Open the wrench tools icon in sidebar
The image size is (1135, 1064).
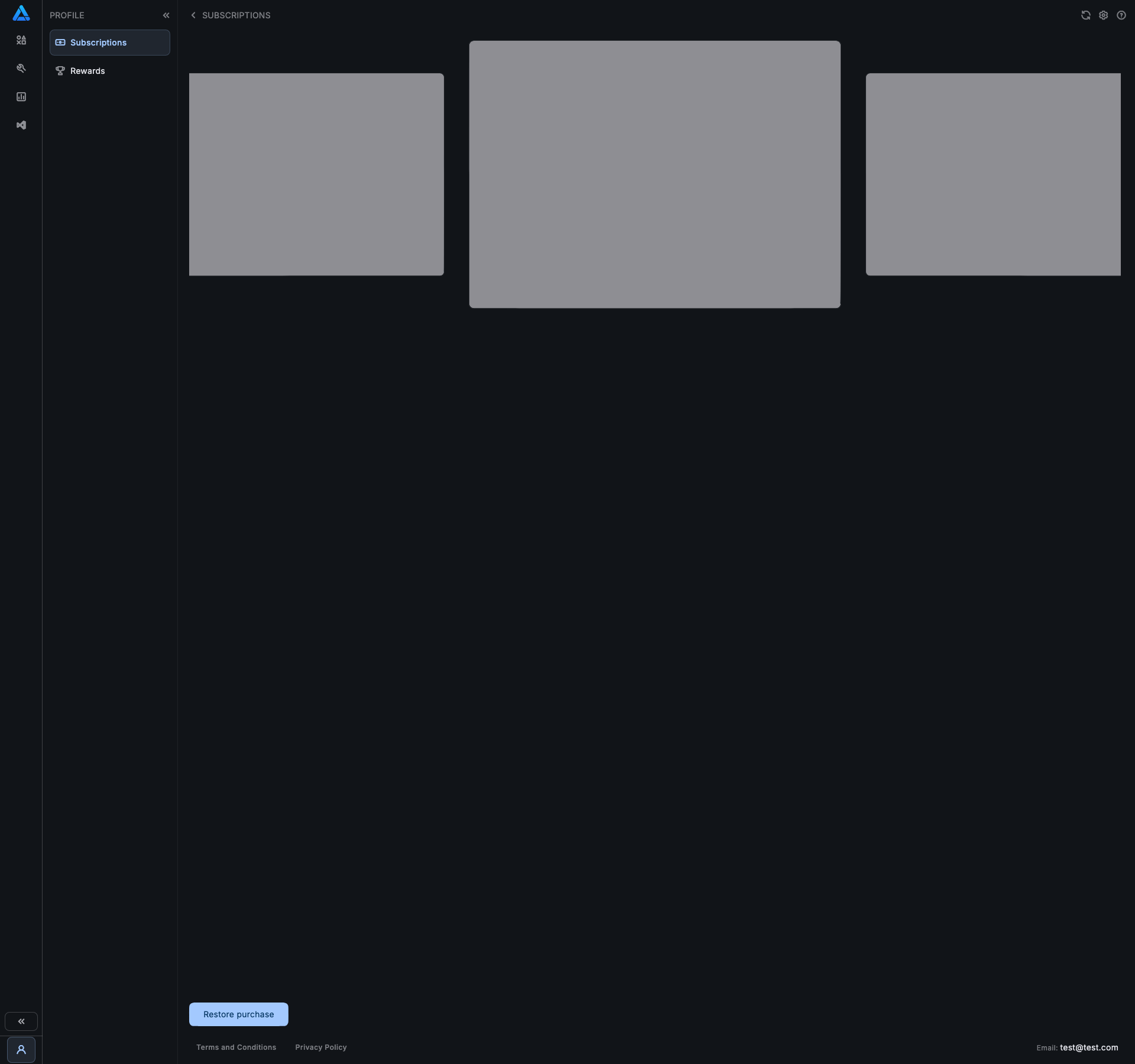(21, 69)
